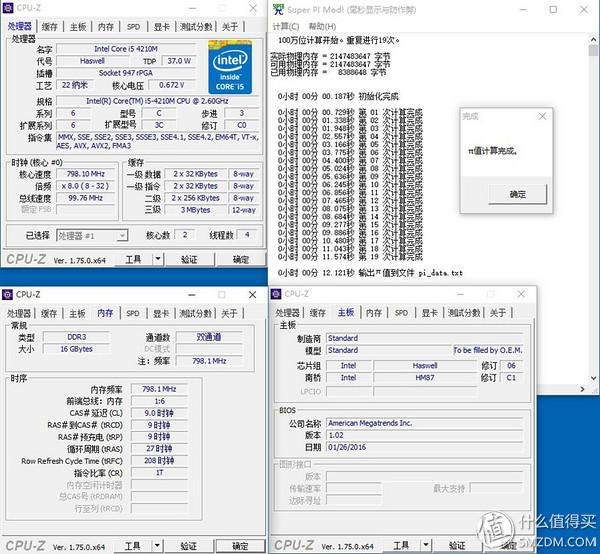This screenshot has width=600, height=554.
Task: Click the 37.0 W TDP value
Action: point(179,61)
